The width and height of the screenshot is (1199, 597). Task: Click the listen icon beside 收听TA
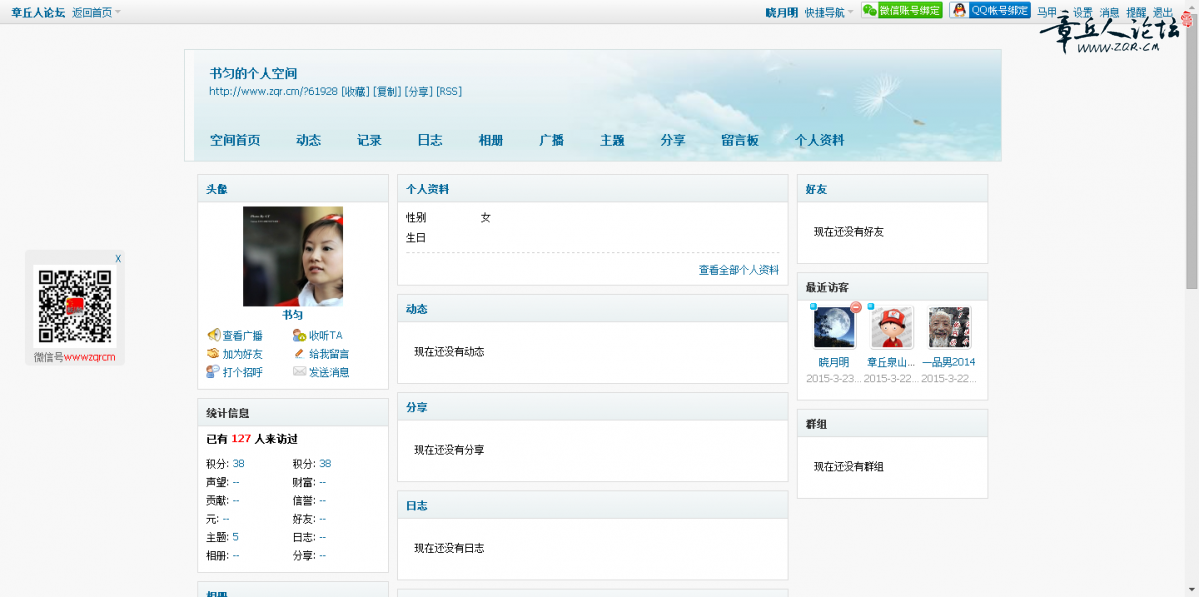pyautogui.click(x=299, y=335)
